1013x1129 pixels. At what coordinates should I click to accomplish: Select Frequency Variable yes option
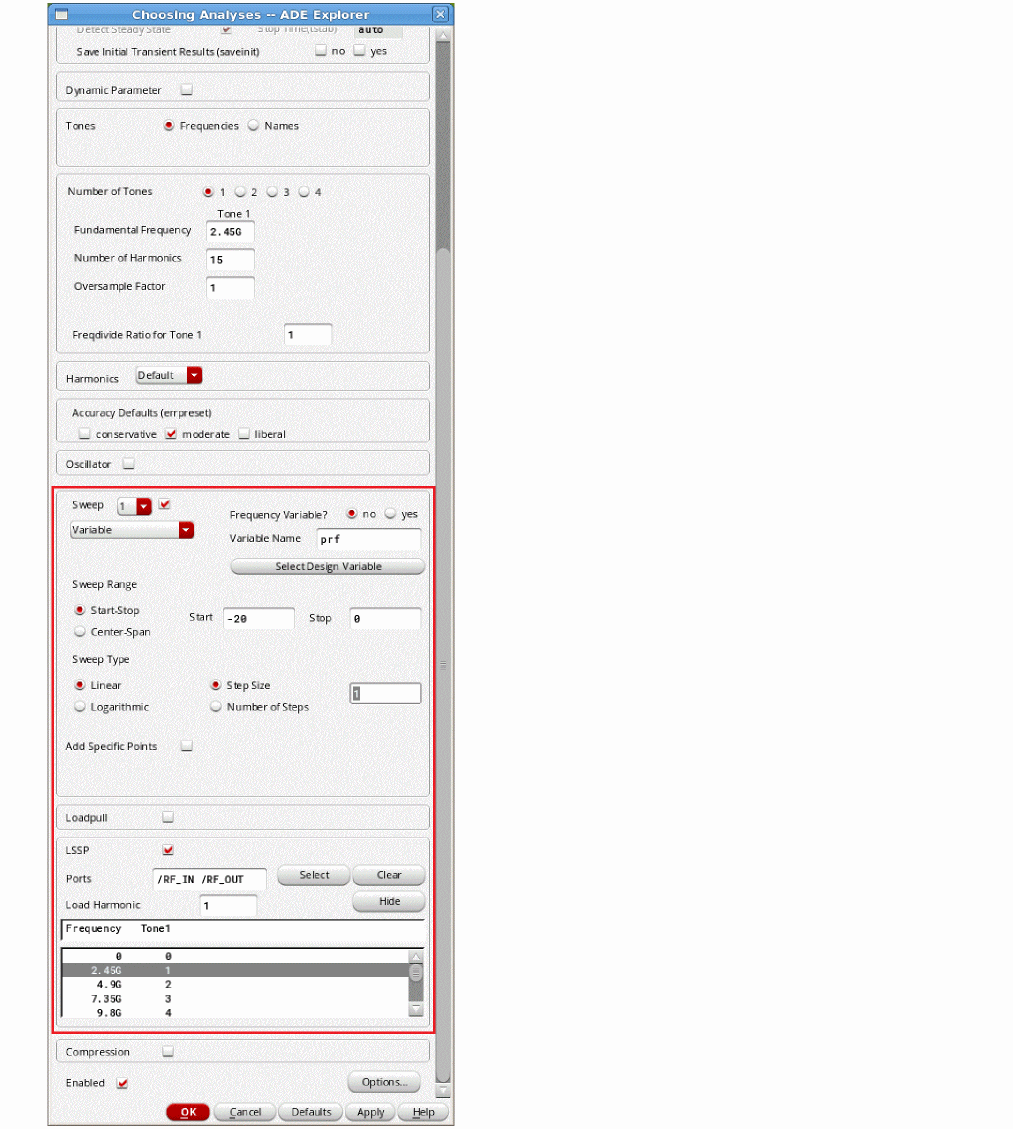pos(390,513)
